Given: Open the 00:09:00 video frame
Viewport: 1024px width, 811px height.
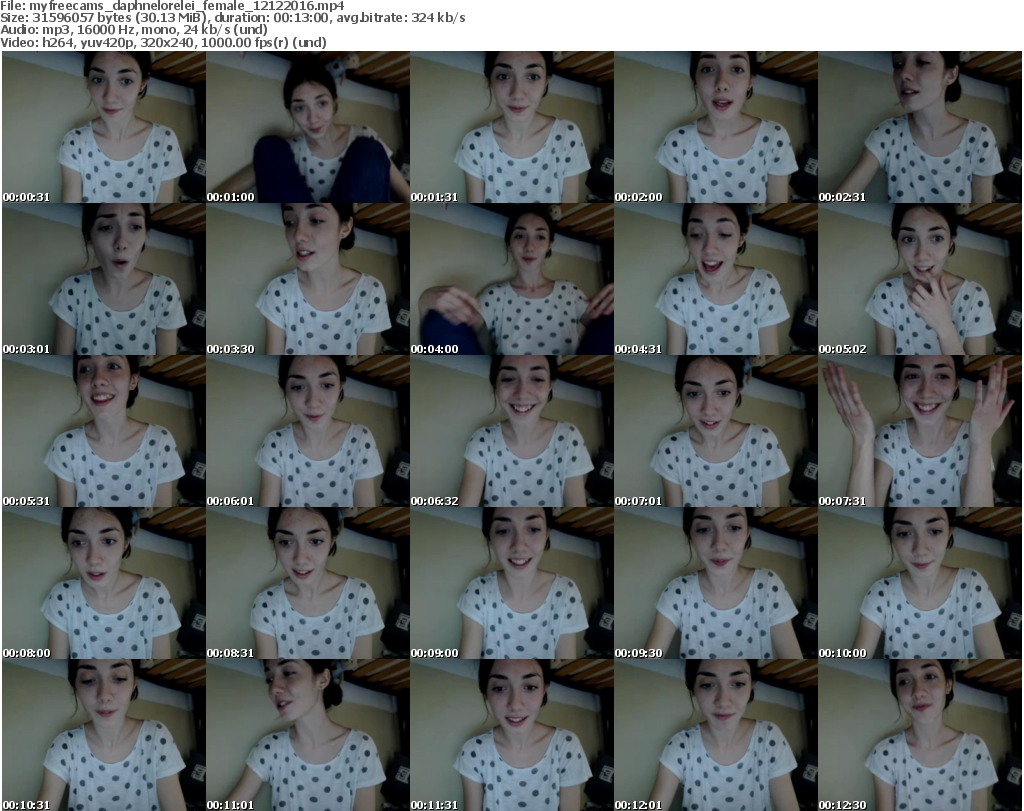Looking at the screenshot, I should [511, 583].
